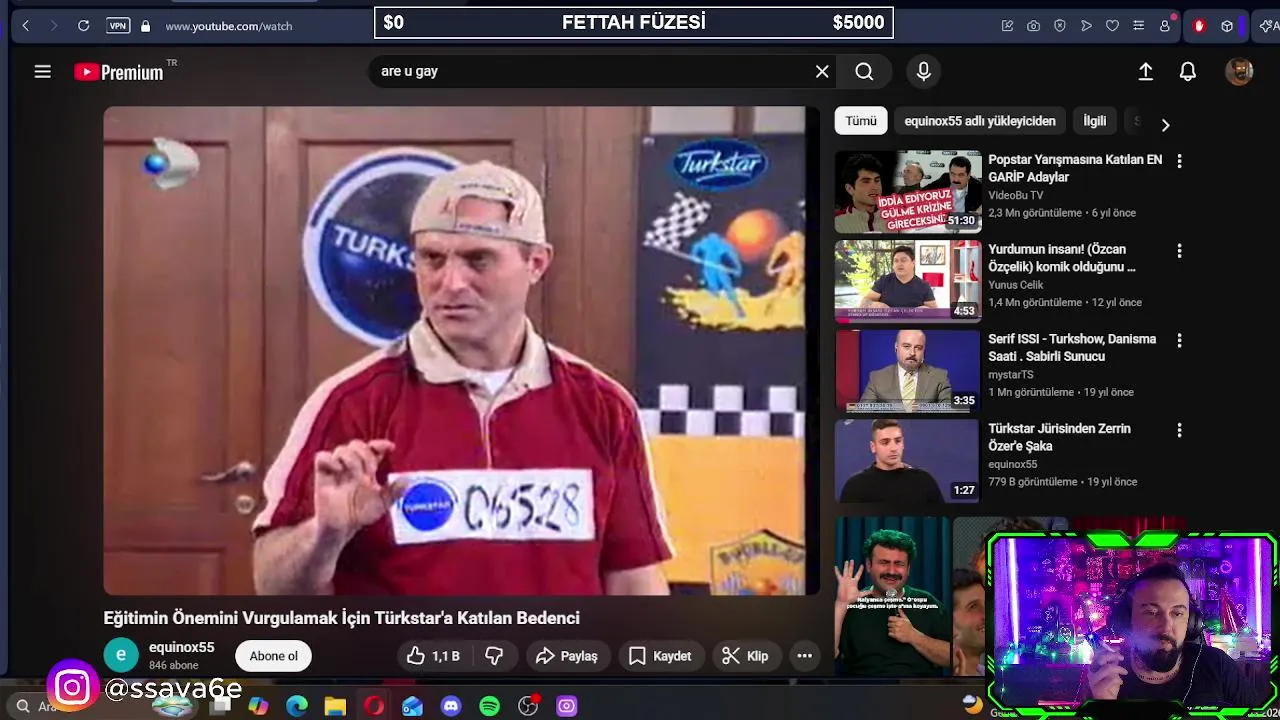The image size is (1280, 720).
Task: Open browser easy setup sliders icon
Action: coord(1138,26)
